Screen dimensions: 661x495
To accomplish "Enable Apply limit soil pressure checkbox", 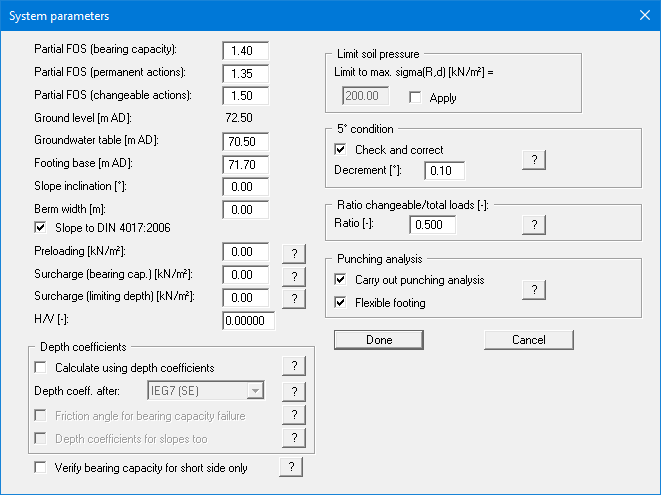I will (x=416, y=98).
